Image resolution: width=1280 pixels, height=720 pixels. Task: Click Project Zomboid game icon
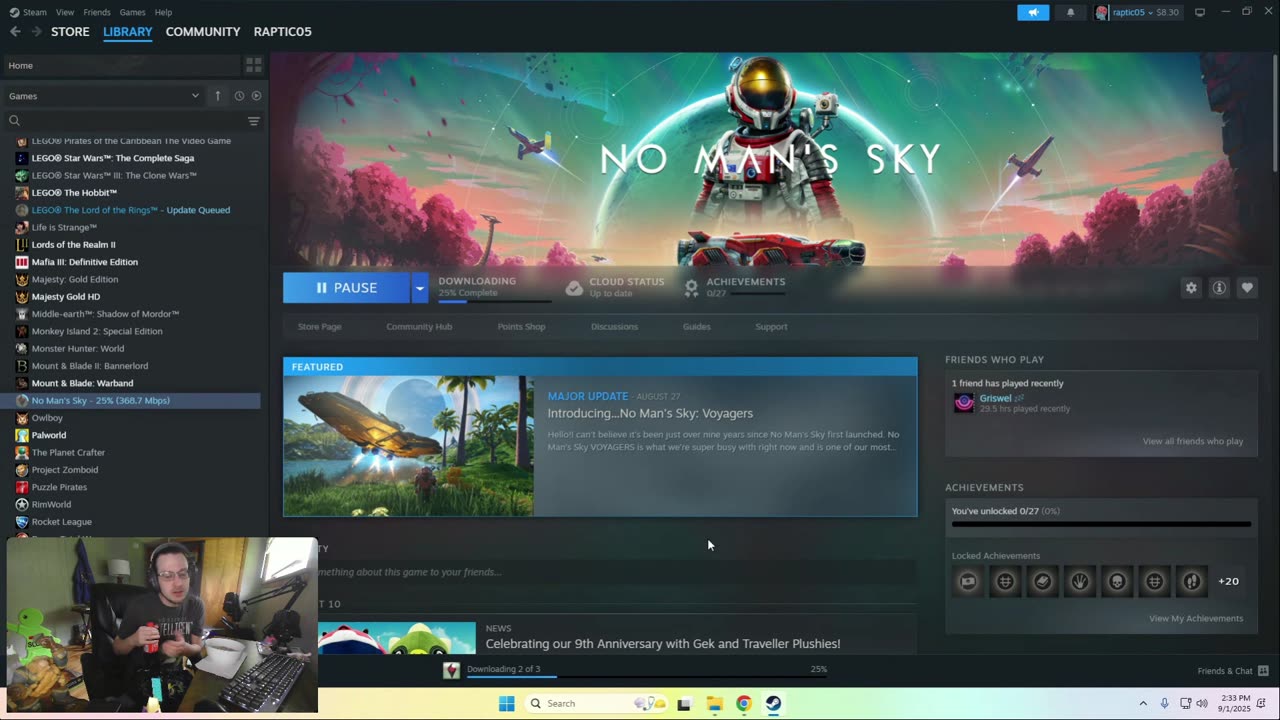coord(22,470)
